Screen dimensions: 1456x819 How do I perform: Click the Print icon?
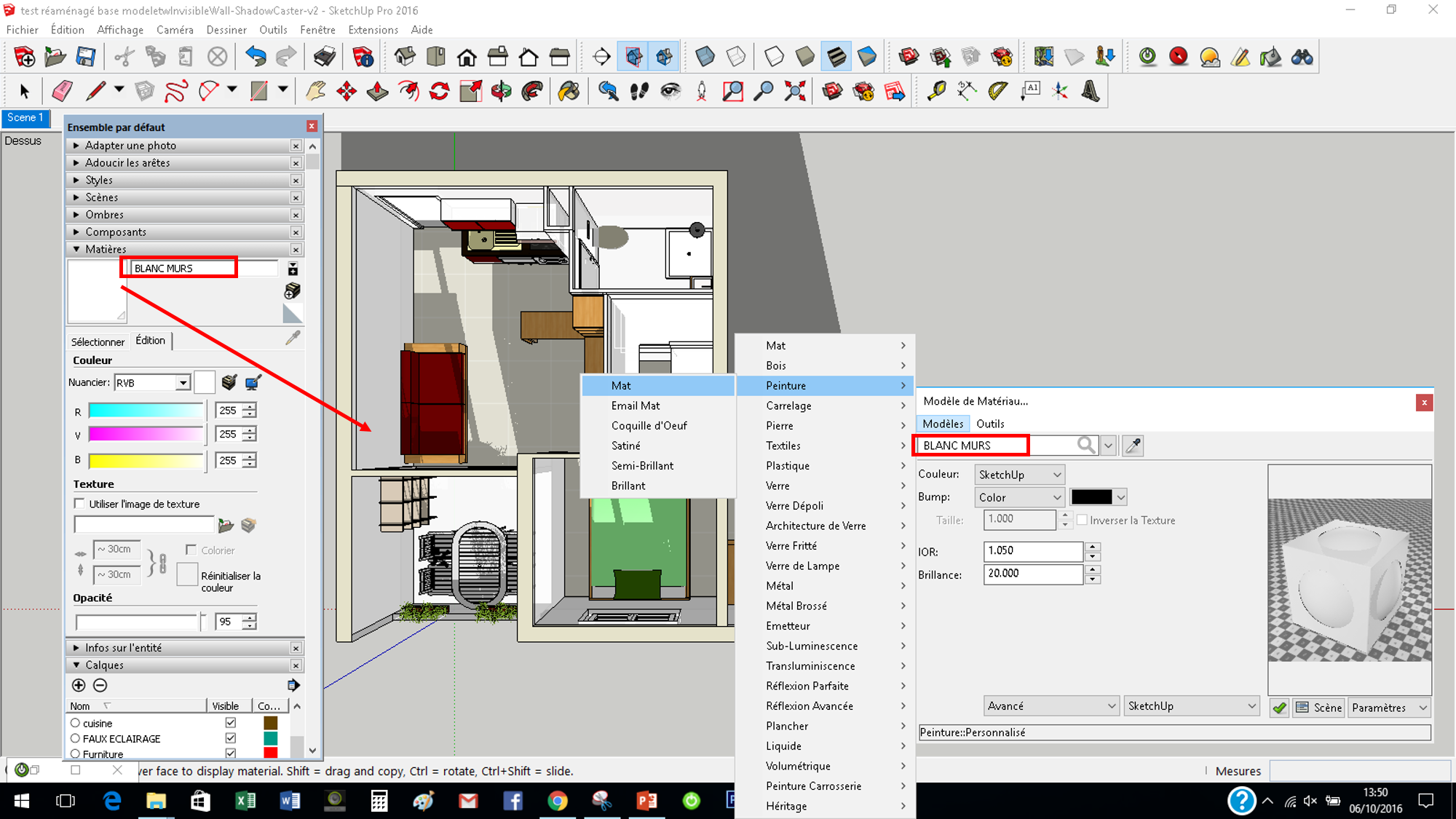[325, 56]
